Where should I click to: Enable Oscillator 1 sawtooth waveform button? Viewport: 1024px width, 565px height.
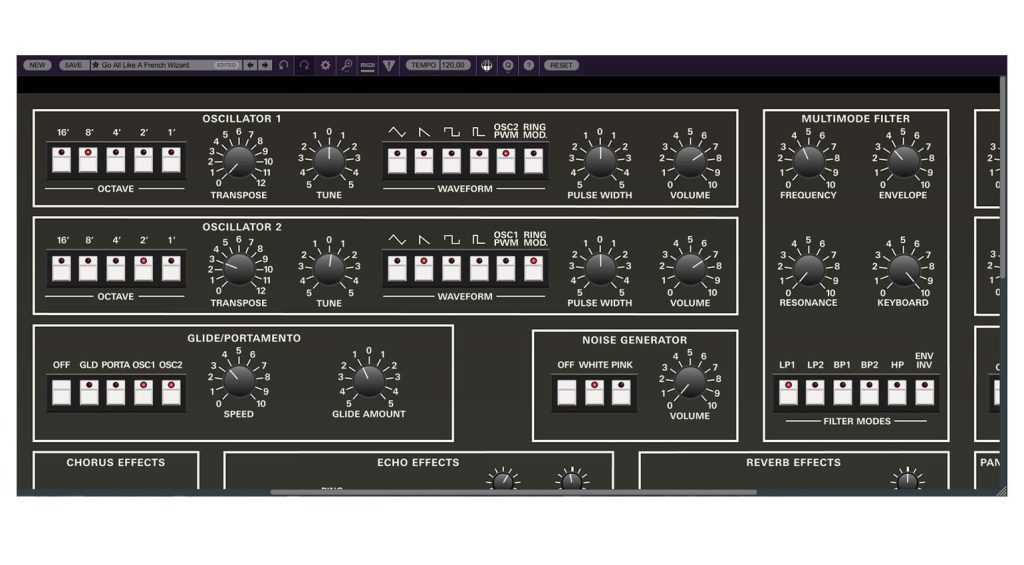pos(424,161)
